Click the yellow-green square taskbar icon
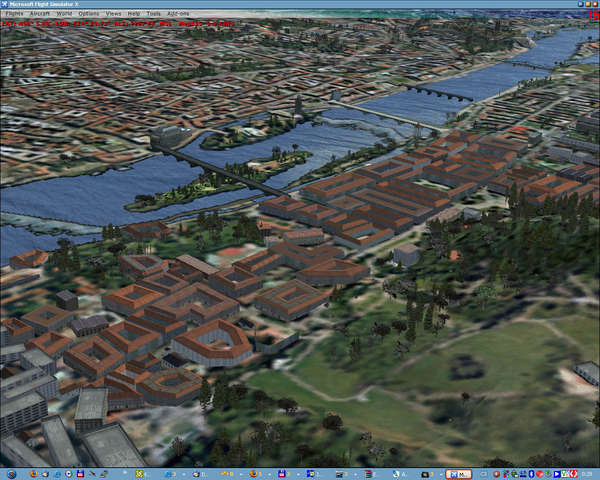Viewport: 600px width, 480px height. [x=140, y=474]
